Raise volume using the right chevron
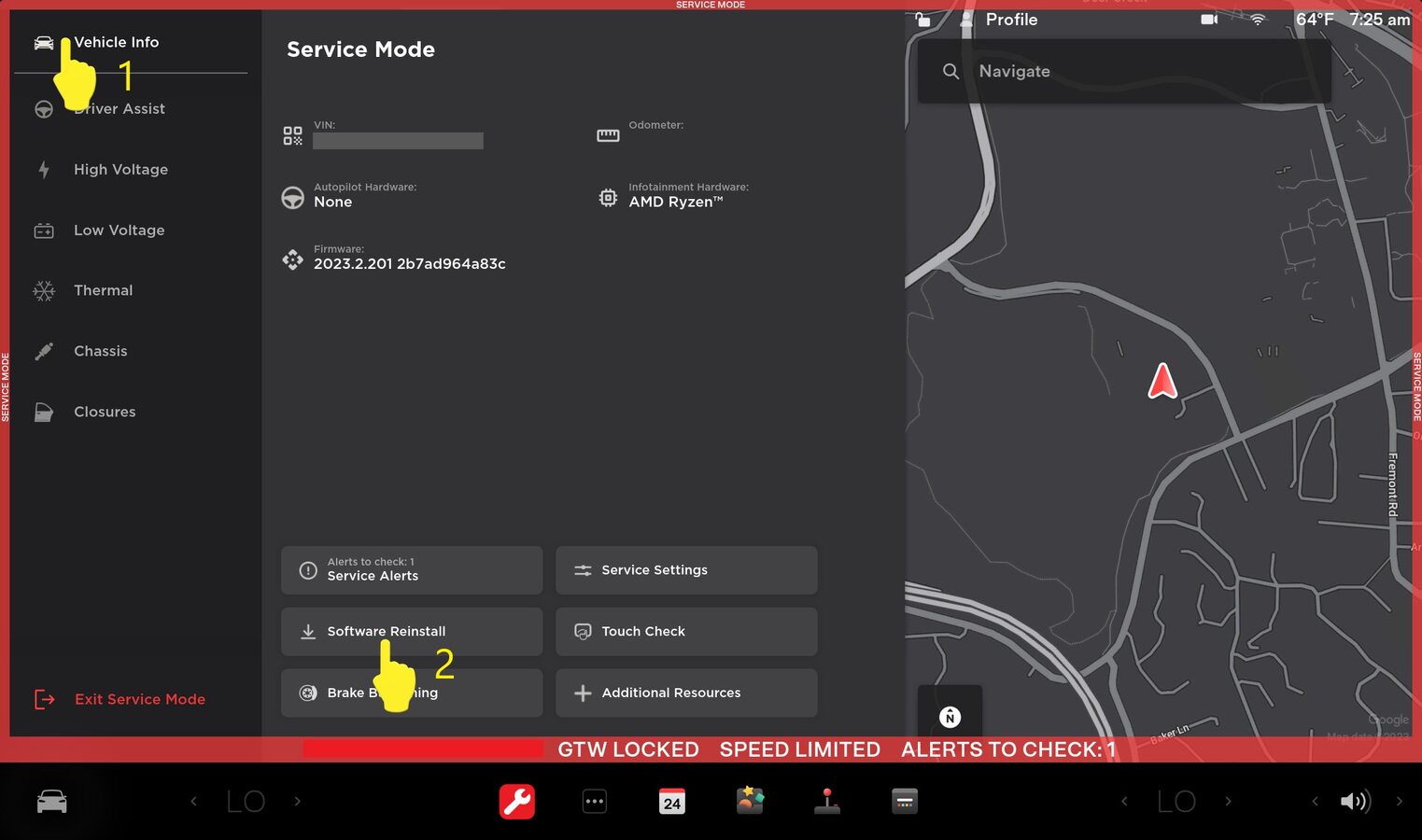Screen dimensions: 1422x840 click(1399, 802)
